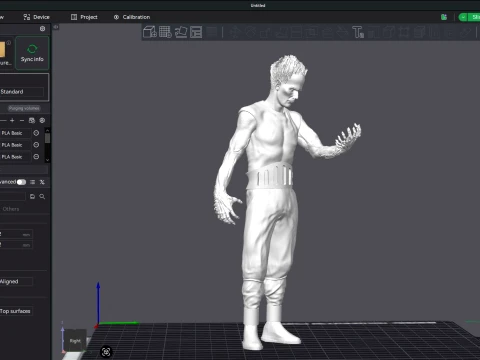Open printer settings gear at panel top

[42, 29]
